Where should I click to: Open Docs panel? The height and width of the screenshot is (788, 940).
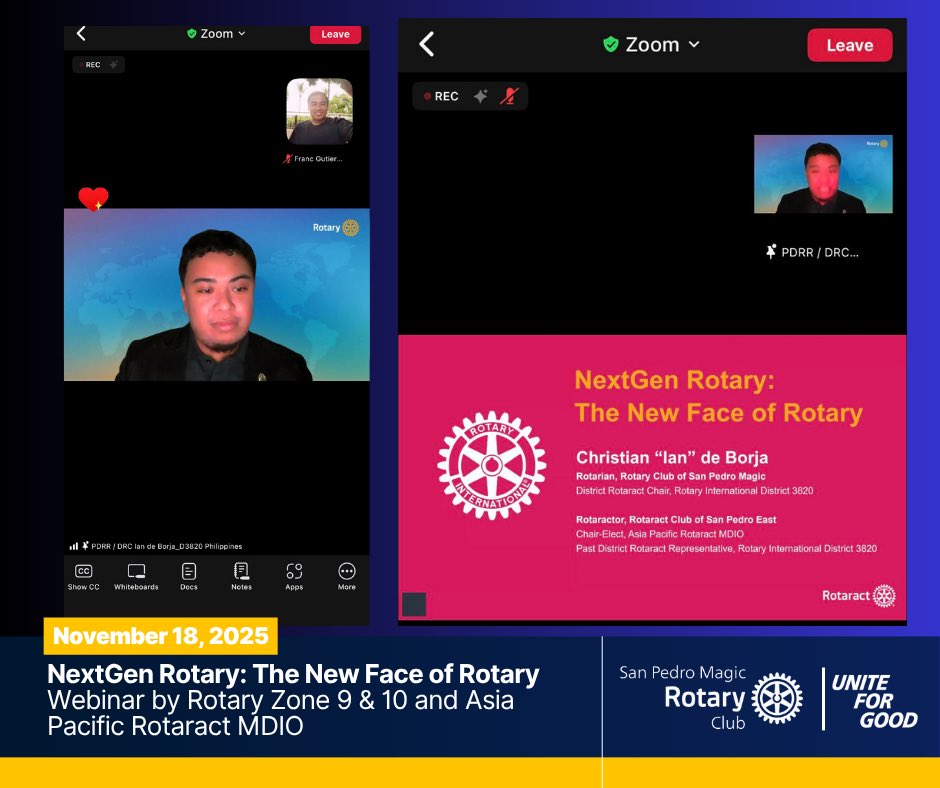(189, 577)
